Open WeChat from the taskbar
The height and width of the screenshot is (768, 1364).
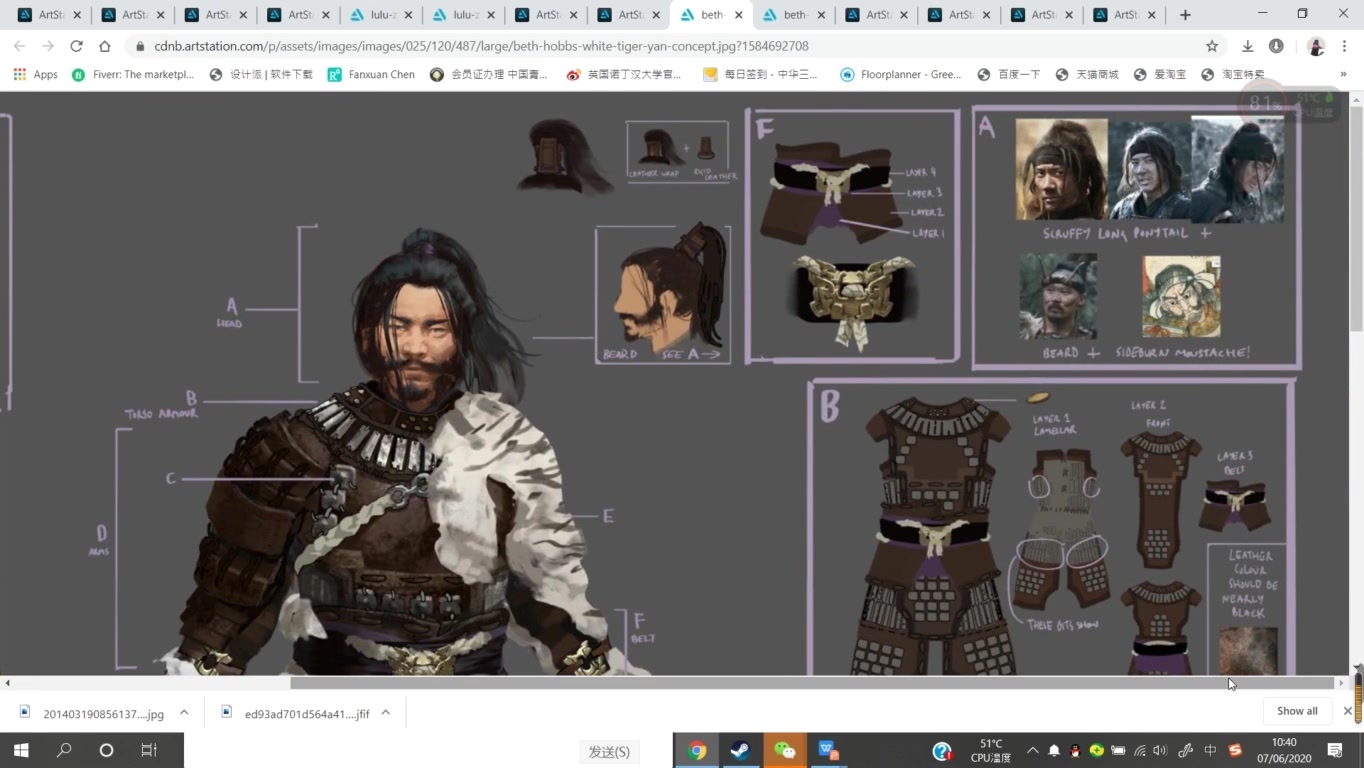click(x=785, y=750)
